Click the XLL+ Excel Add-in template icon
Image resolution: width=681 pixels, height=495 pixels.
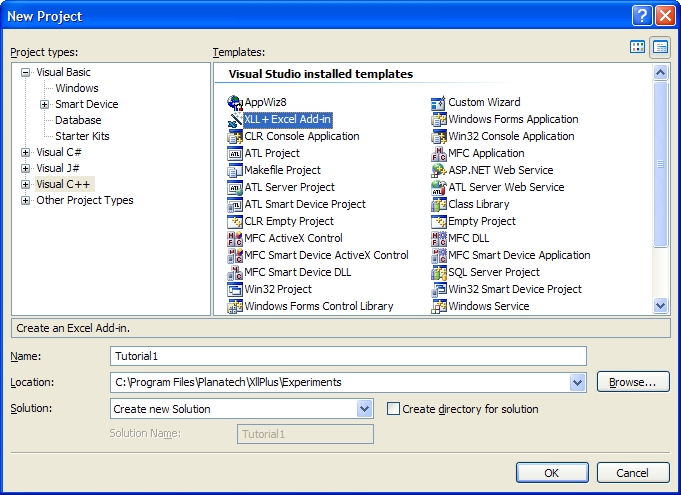coord(235,119)
